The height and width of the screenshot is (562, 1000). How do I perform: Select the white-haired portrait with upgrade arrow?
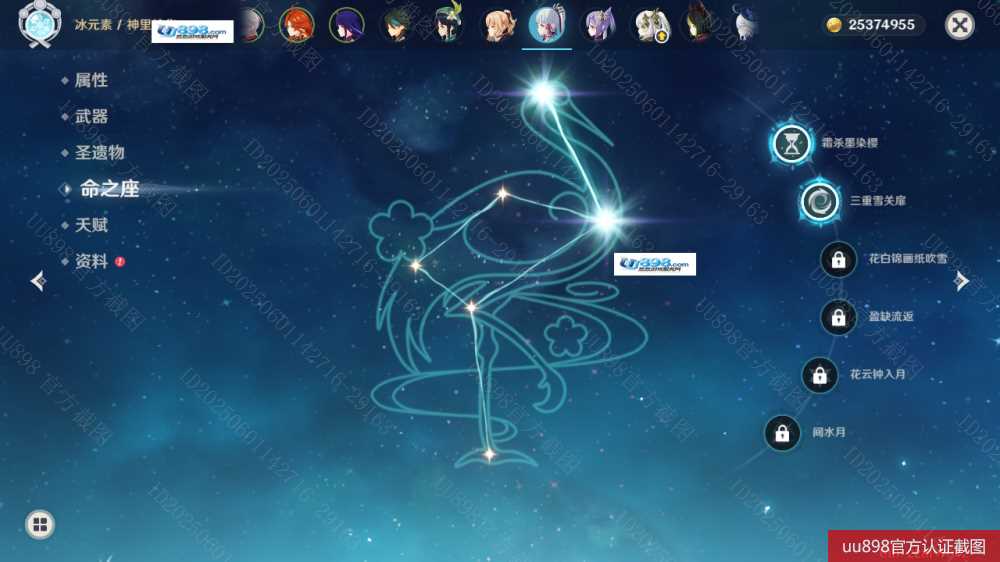[649, 25]
